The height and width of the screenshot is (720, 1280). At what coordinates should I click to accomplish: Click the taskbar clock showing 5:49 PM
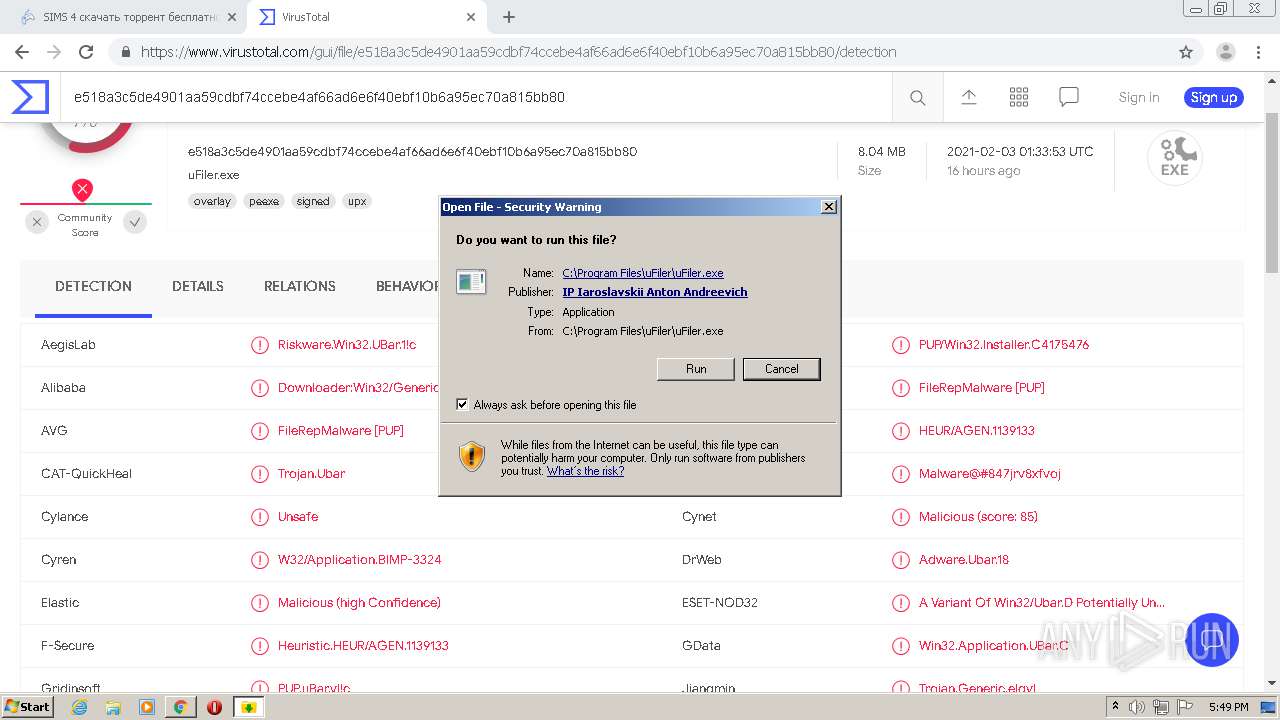[1228, 707]
